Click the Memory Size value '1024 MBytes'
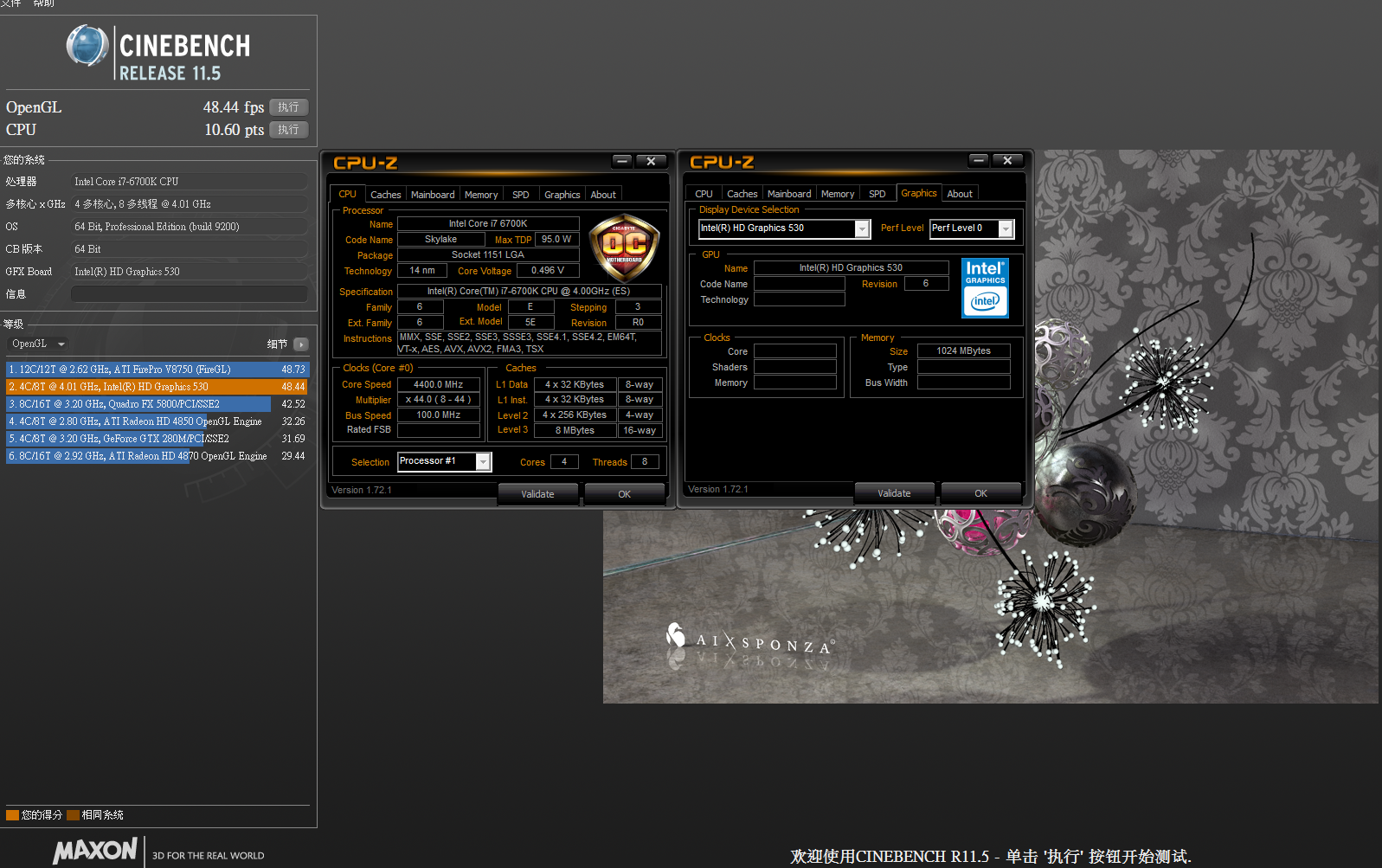 [964, 351]
